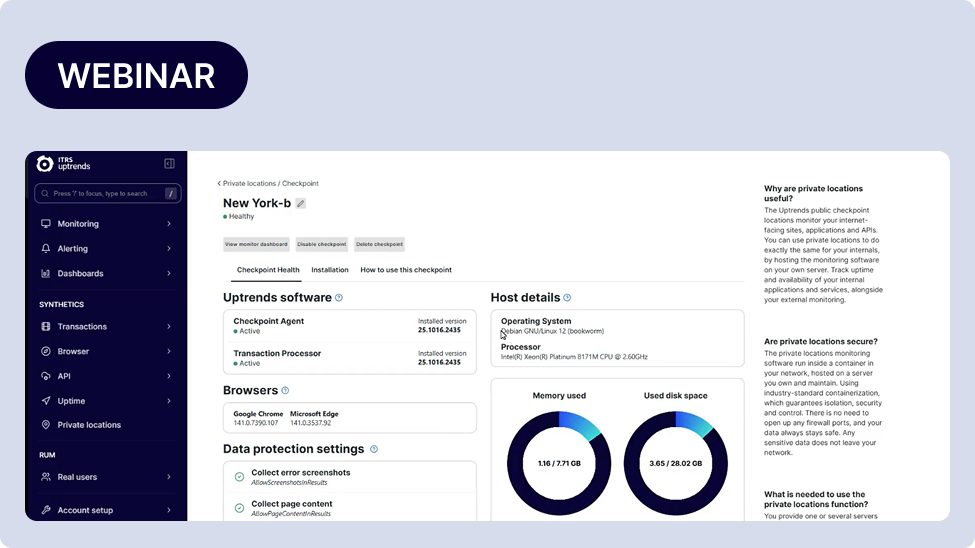Expand the Monitoring menu chevron
The height and width of the screenshot is (548, 975).
click(x=169, y=224)
